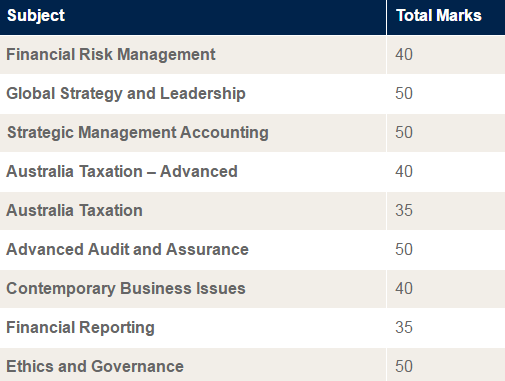Select Global Strategy and Leadership subject
The image size is (505, 381).
pos(126,94)
